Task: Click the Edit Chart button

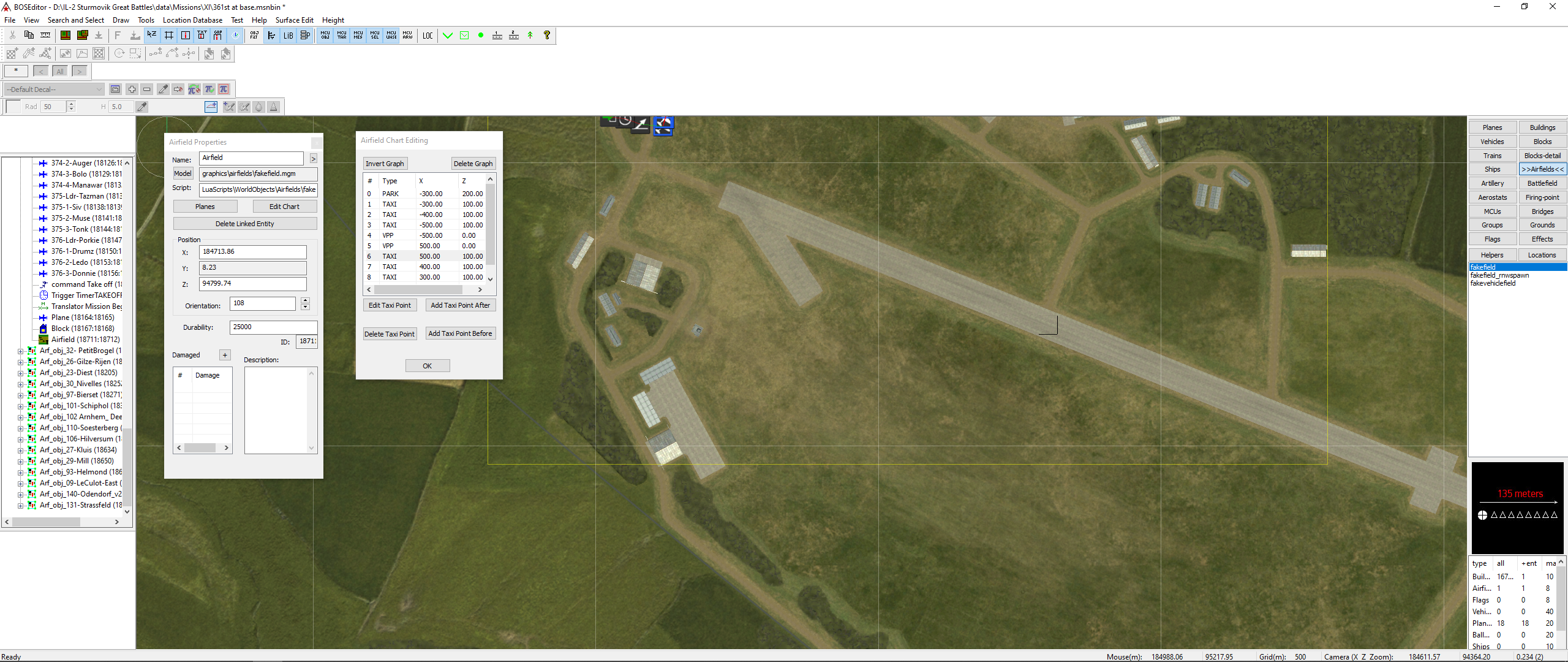Action: [284, 207]
